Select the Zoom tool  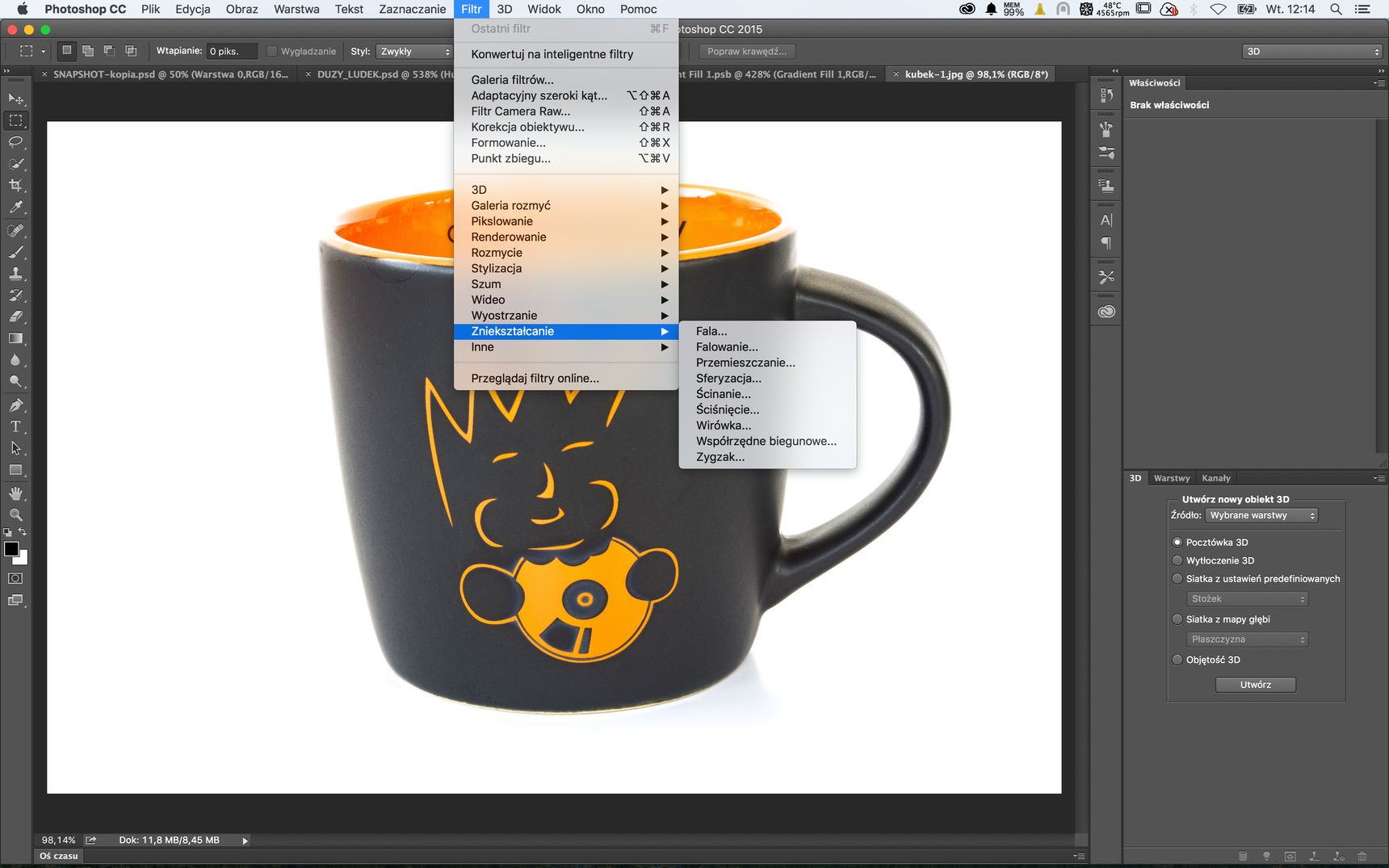[x=15, y=514]
